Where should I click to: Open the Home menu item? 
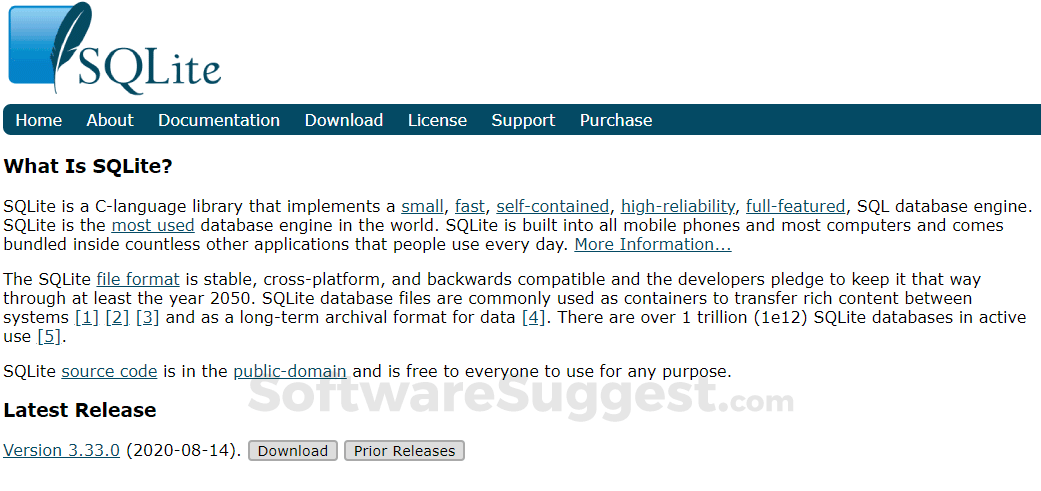pos(39,120)
